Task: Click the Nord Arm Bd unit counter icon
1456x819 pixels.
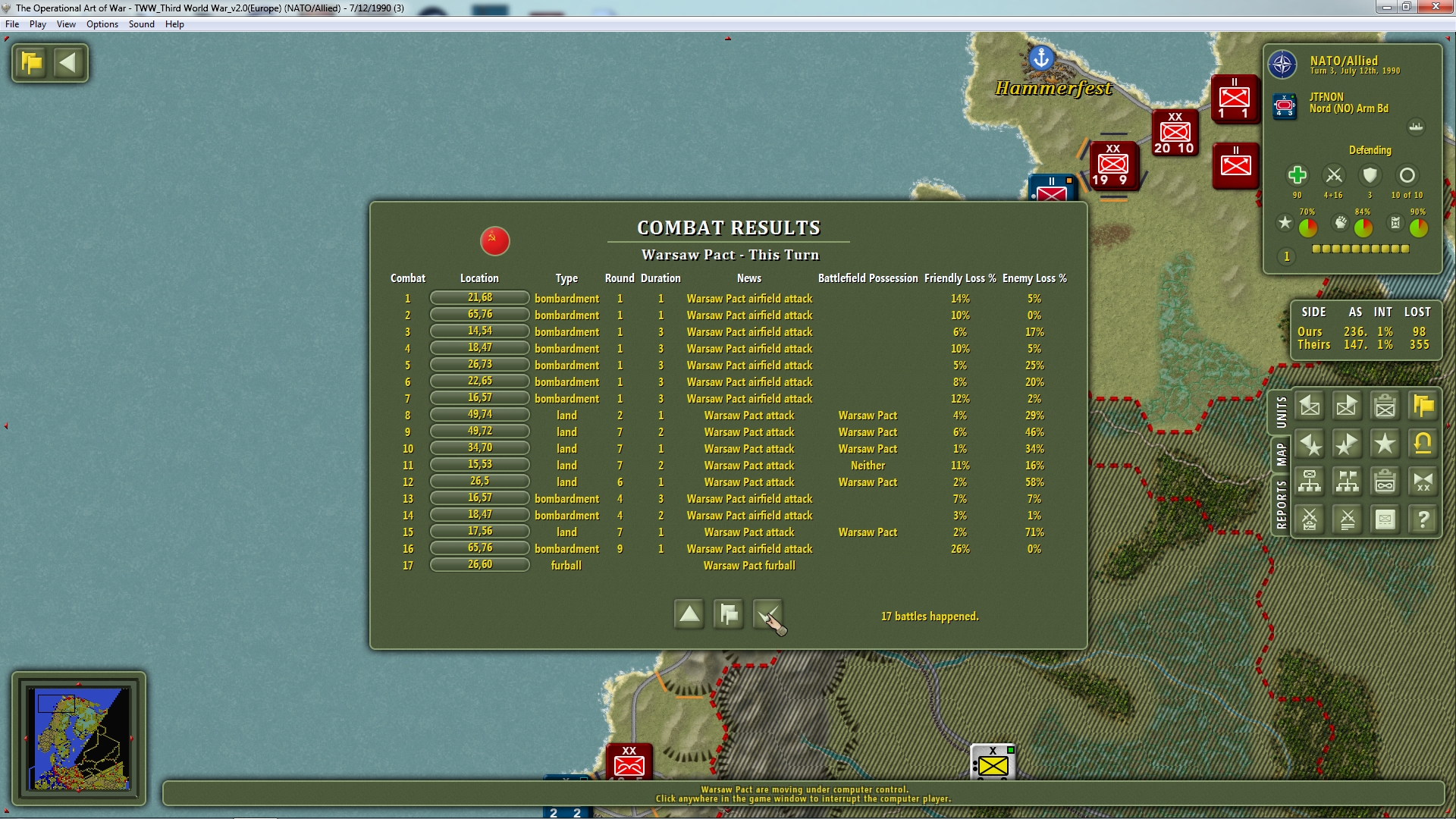Action: point(1285,106)
